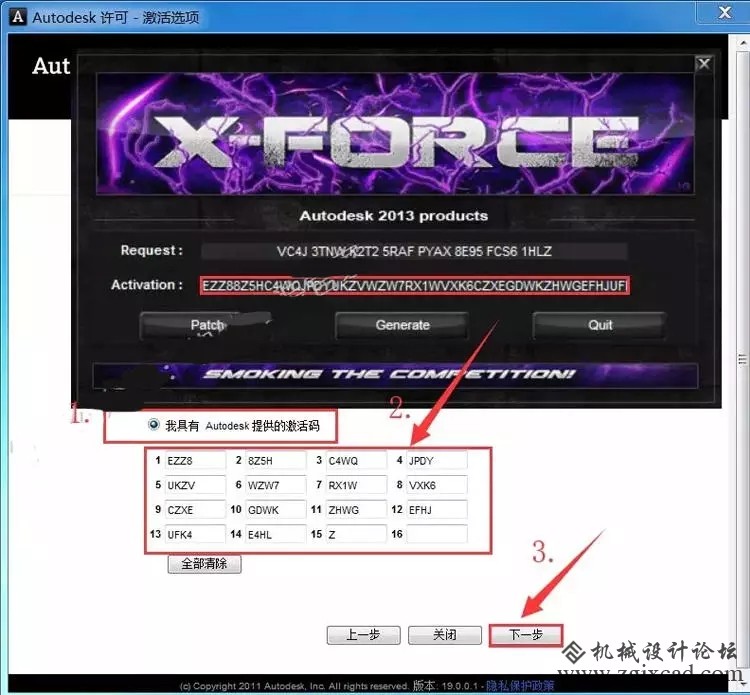
Task: Click activation field 3 containing C4WQ
Action: (x=356, y=460)
